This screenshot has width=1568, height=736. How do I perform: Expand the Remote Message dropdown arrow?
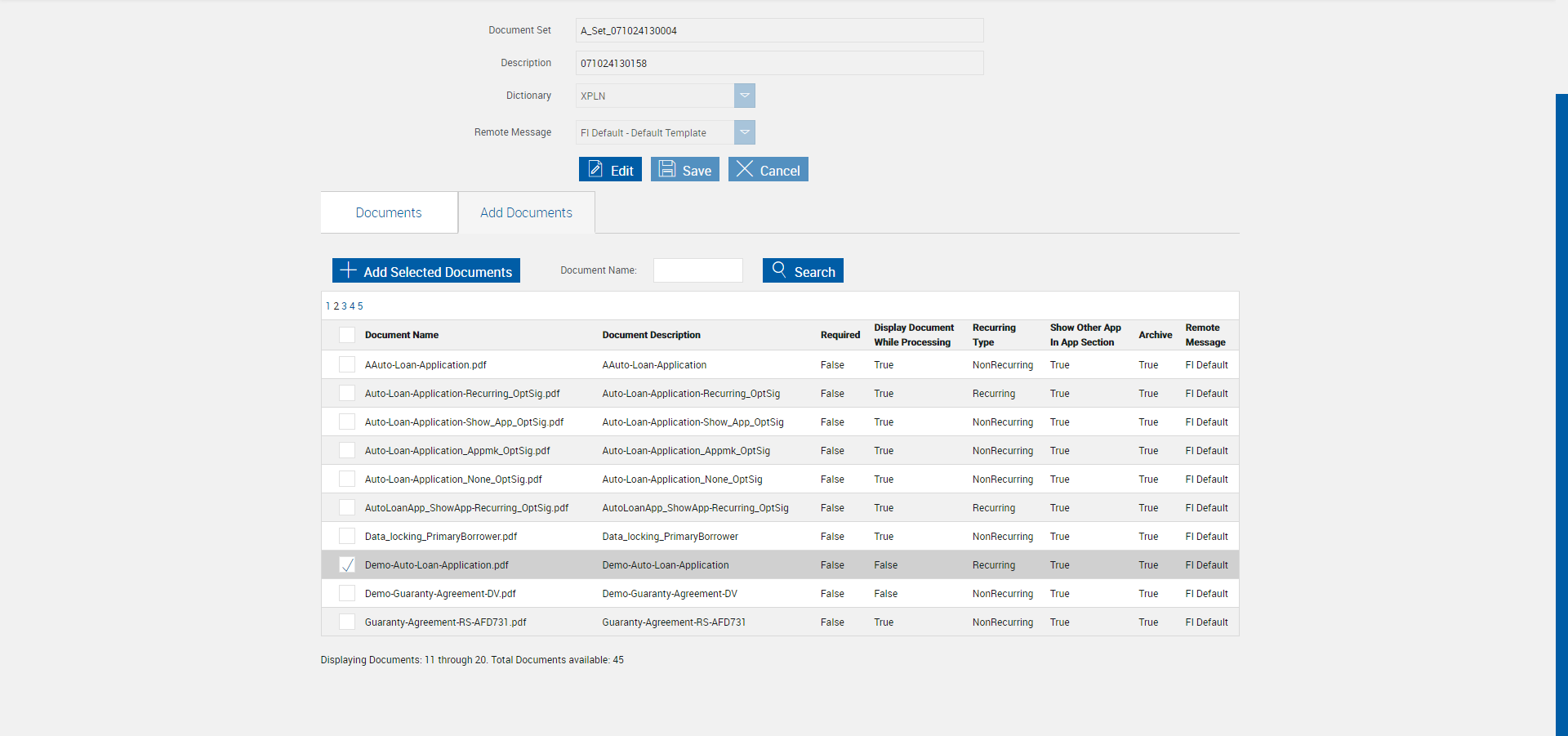[x=745, y=132]
